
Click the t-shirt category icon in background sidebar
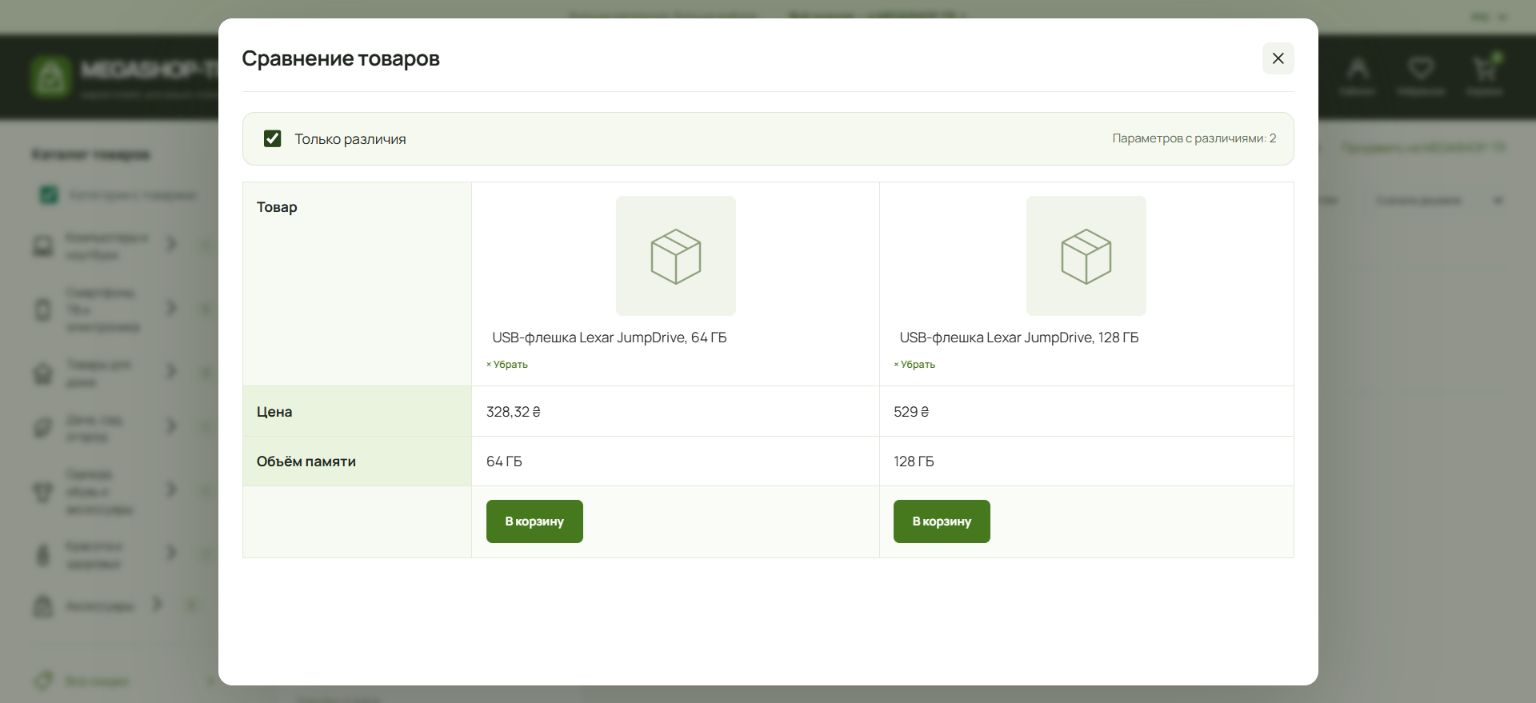(43, 491)
